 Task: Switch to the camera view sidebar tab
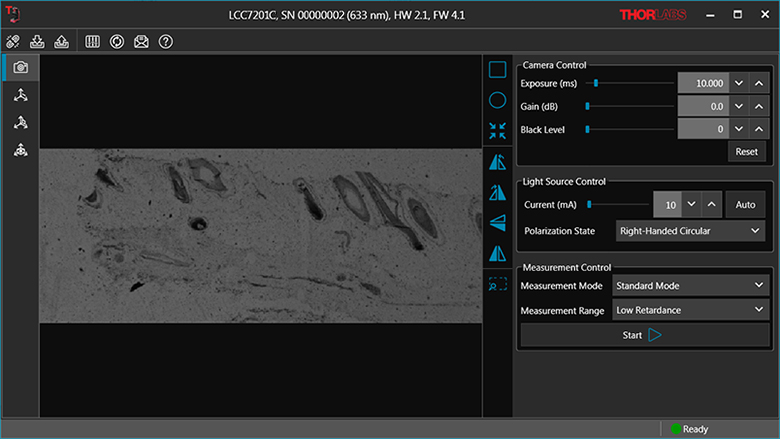point(20,67)
